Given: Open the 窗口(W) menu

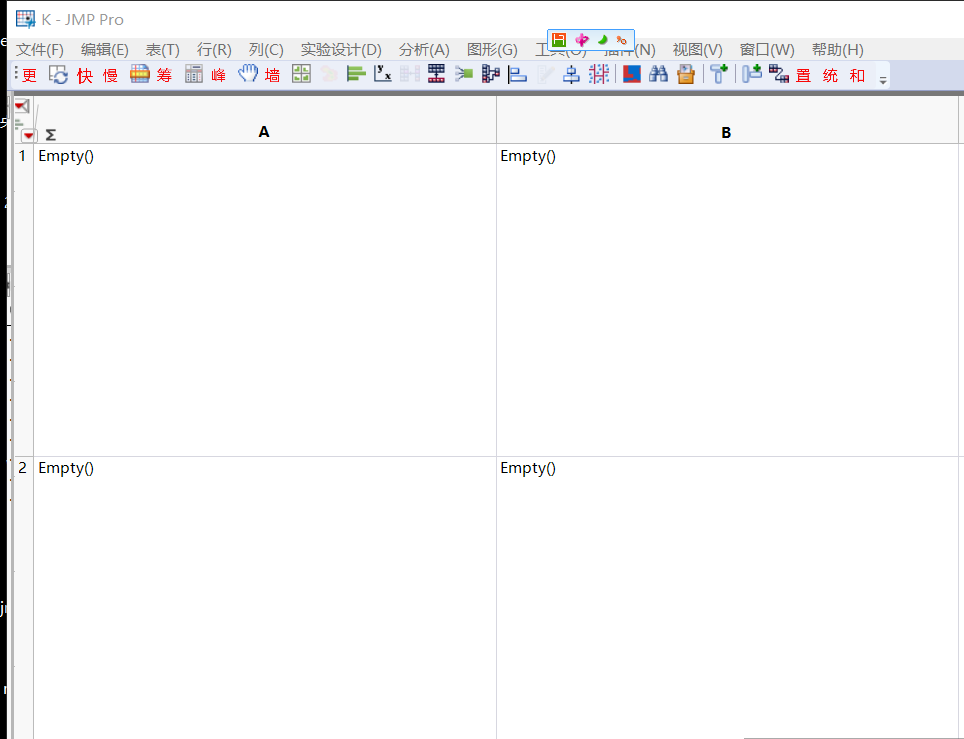Looking at the screenshot, I should 767,50.
